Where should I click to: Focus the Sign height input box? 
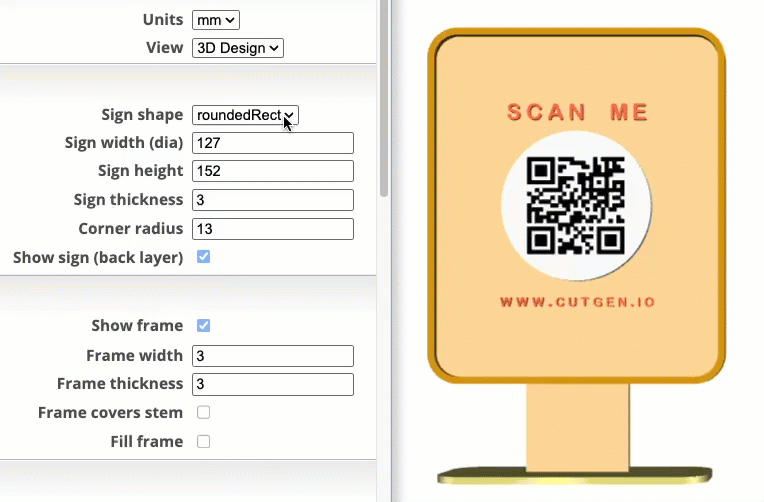[x=273, y=171]
